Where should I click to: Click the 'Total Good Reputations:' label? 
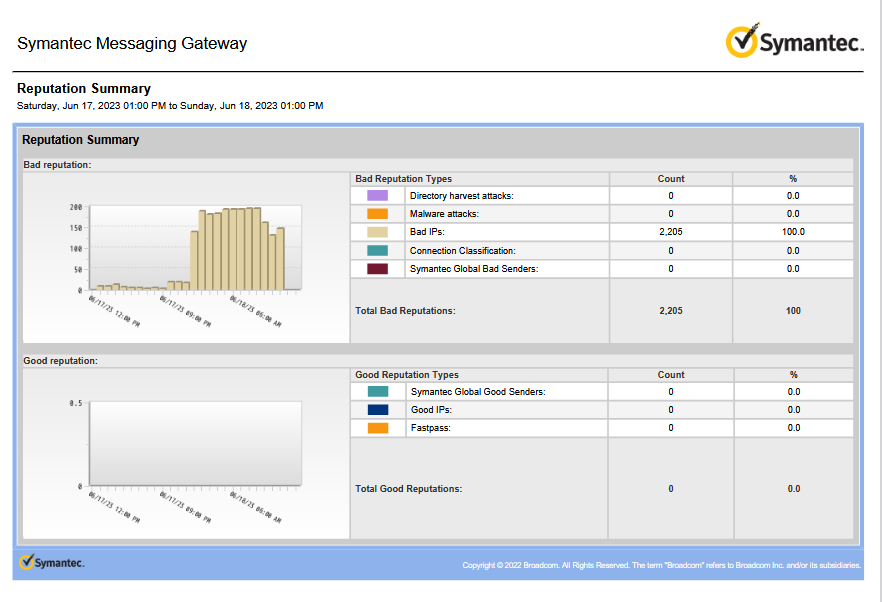[408, 489]
